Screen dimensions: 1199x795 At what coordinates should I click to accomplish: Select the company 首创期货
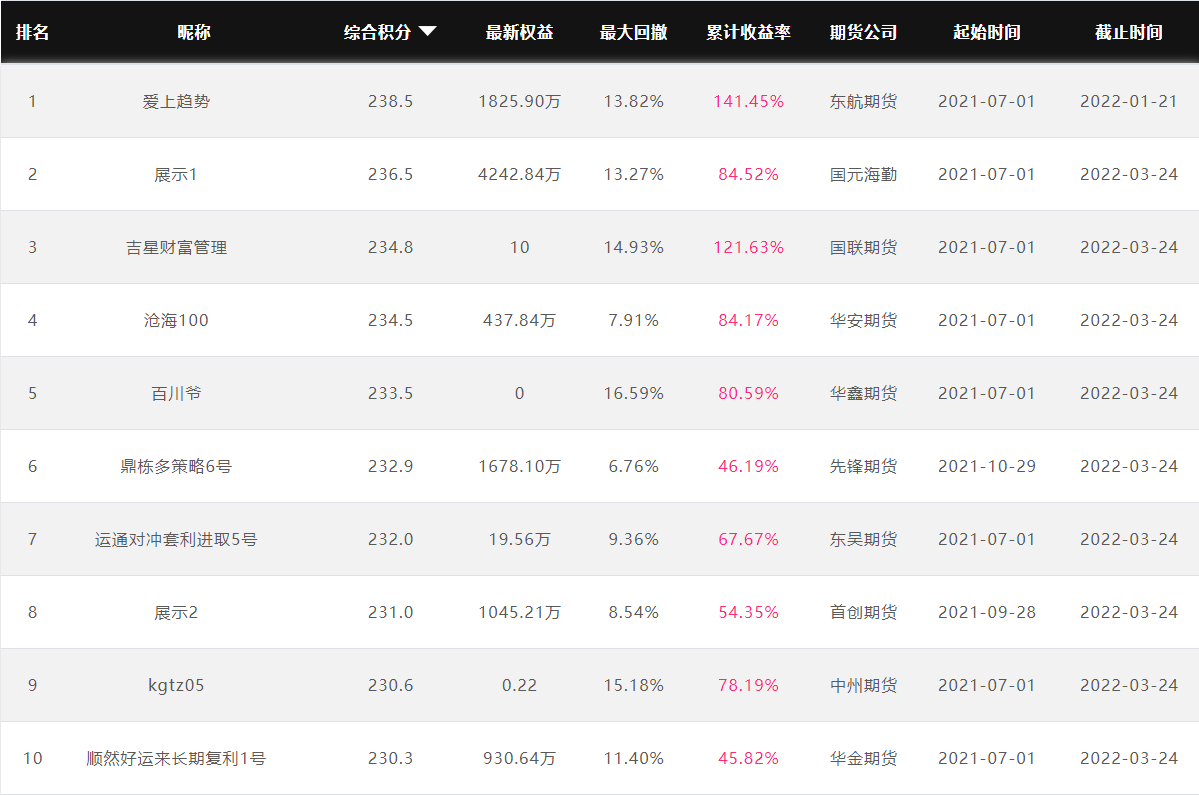(x=863, y=612)
